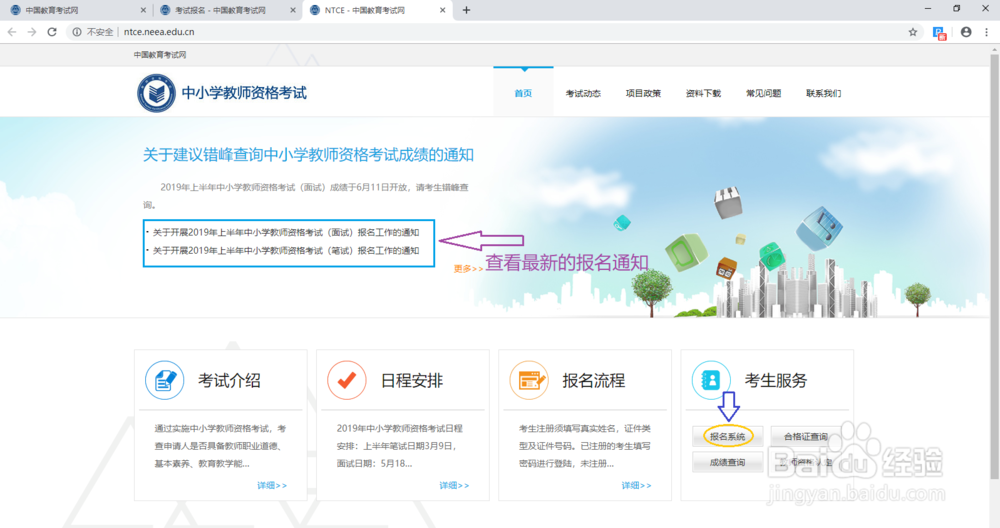Click the 成绩查询 button

(728, 462)
